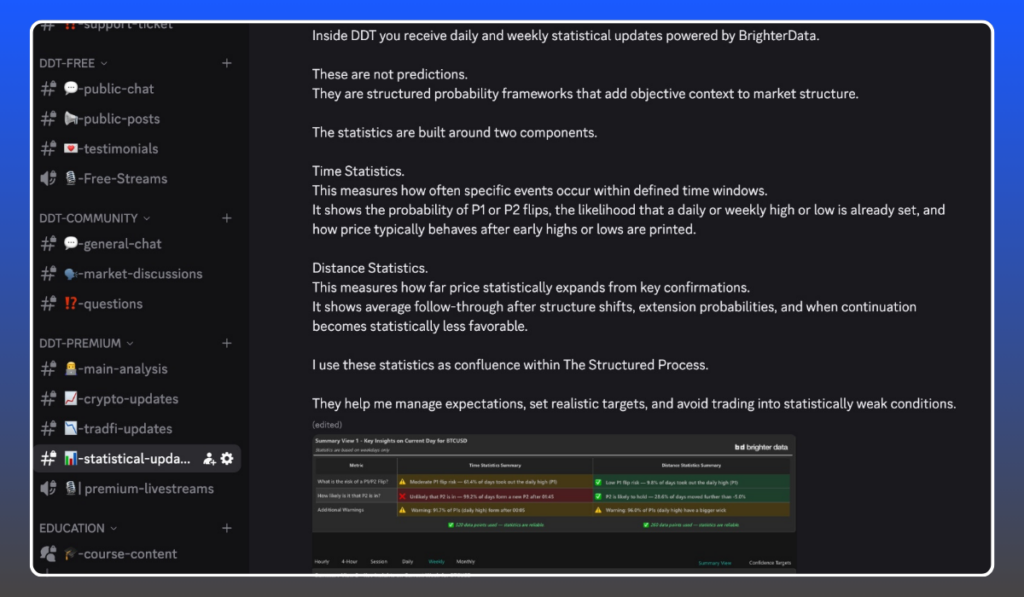Viewport: 1024px width, 597px height.
Task: Enlarge the BTCUSD summary statistics image
Action: click(x=554, y=483)
